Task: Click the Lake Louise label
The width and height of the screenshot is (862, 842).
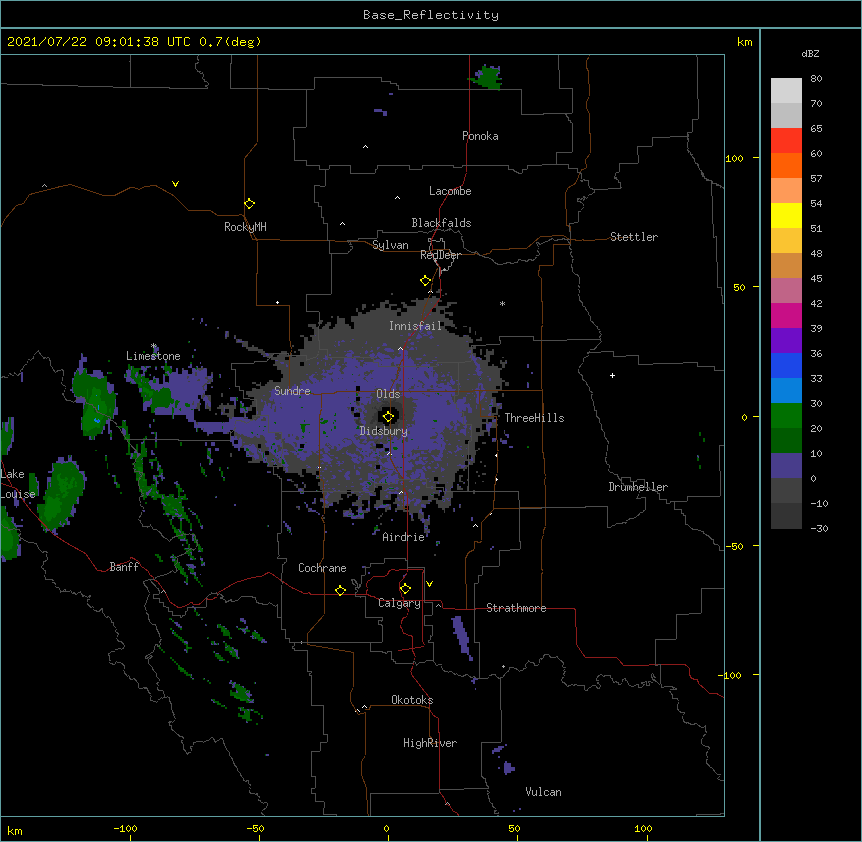Action: pyautogui.click(x=18, y=484)
